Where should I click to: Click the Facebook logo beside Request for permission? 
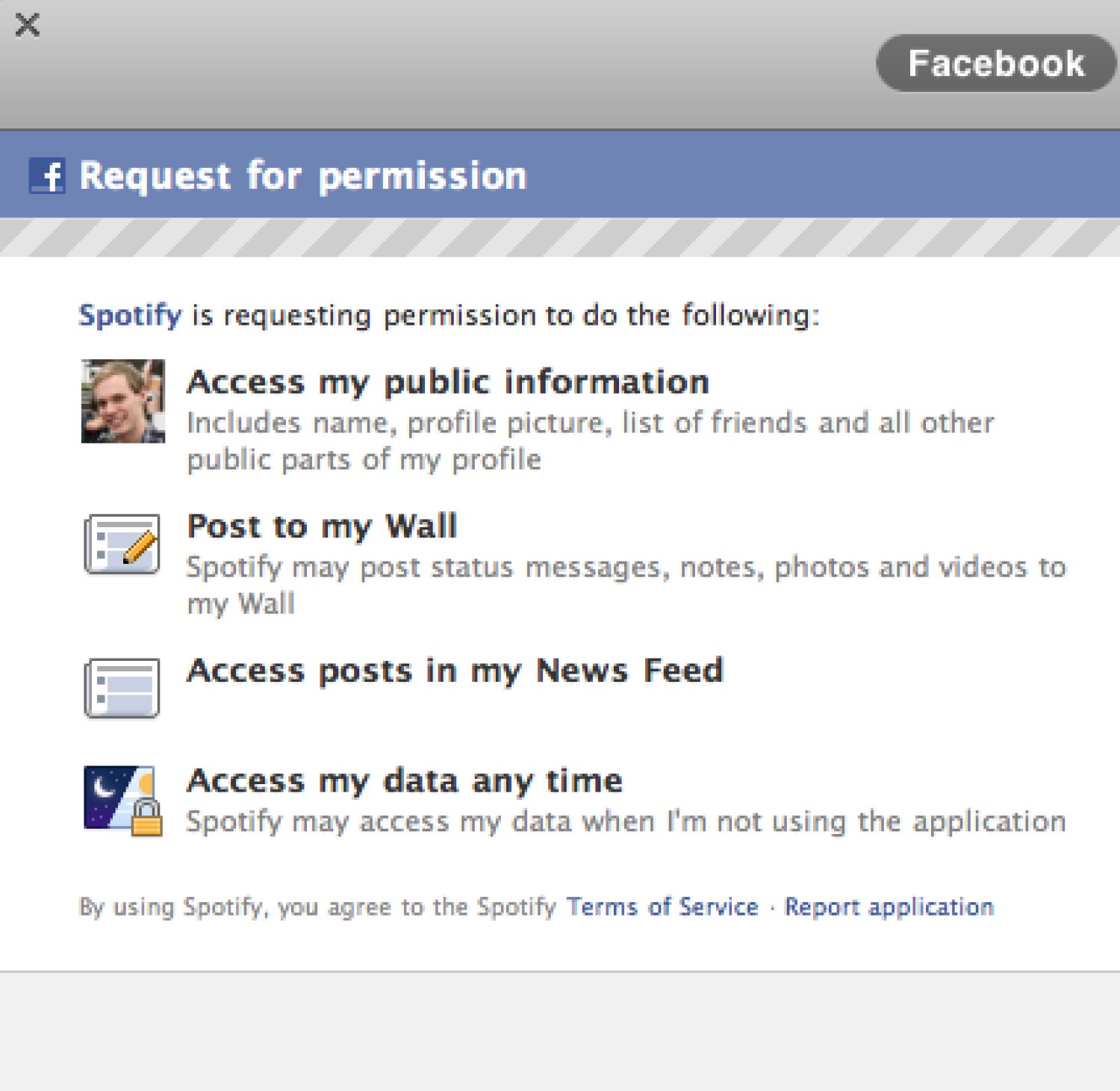(x=47, y=176)
